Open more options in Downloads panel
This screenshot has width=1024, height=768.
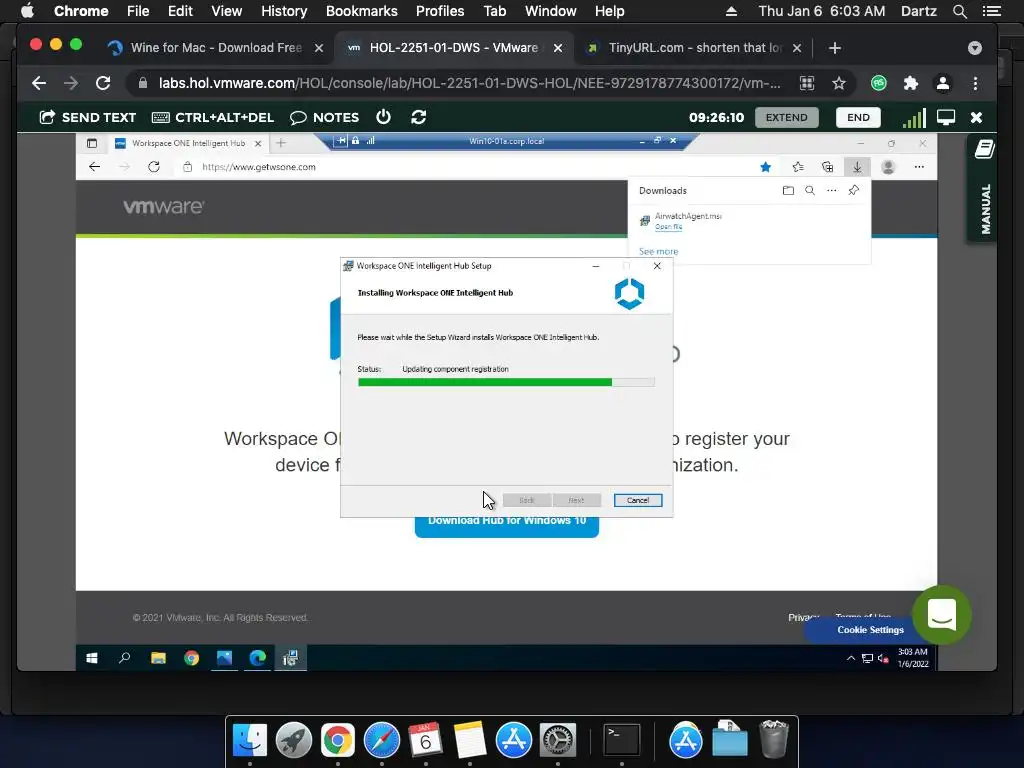tap(831, 191)
